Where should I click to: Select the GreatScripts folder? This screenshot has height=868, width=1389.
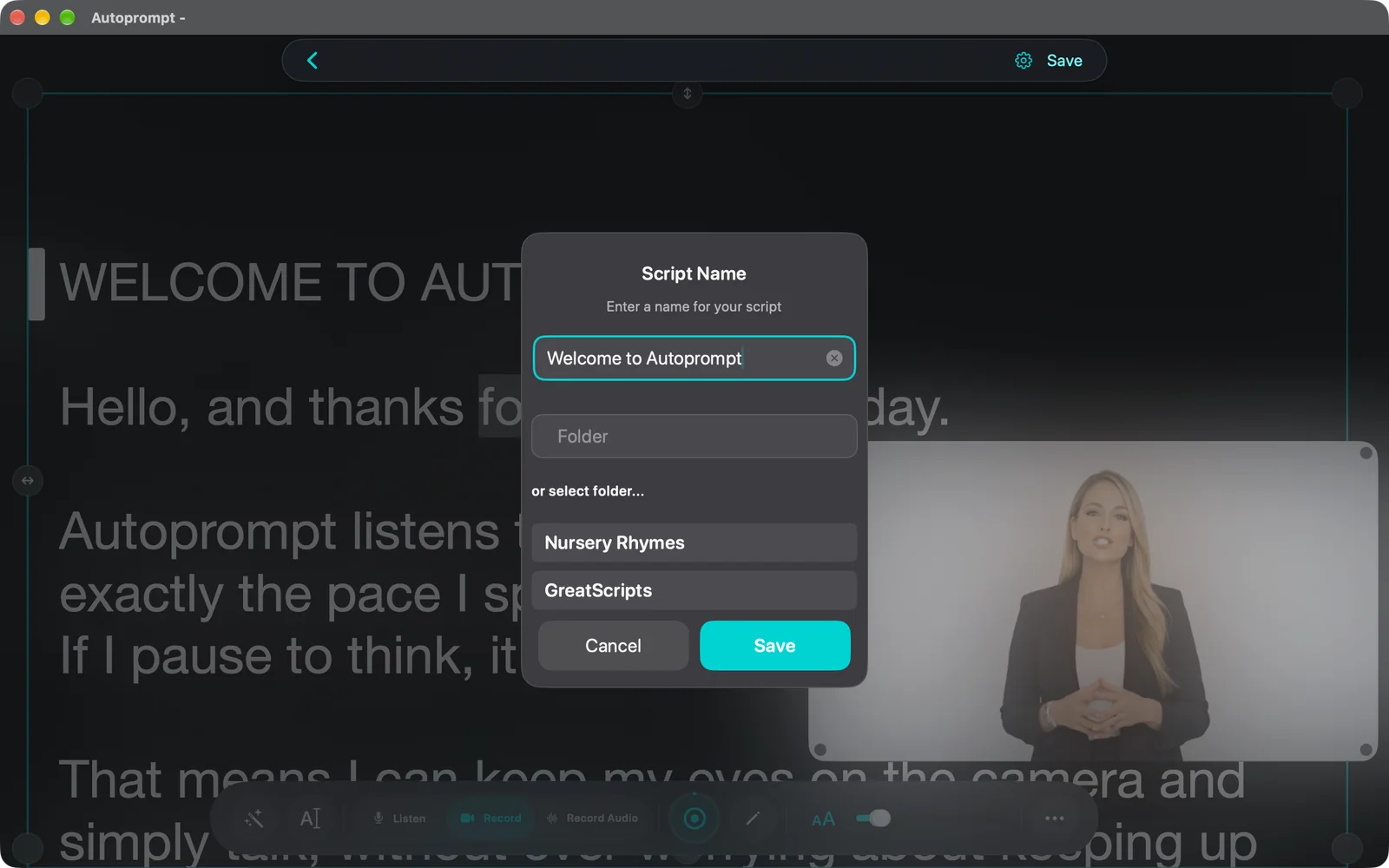tap(694, 590)
